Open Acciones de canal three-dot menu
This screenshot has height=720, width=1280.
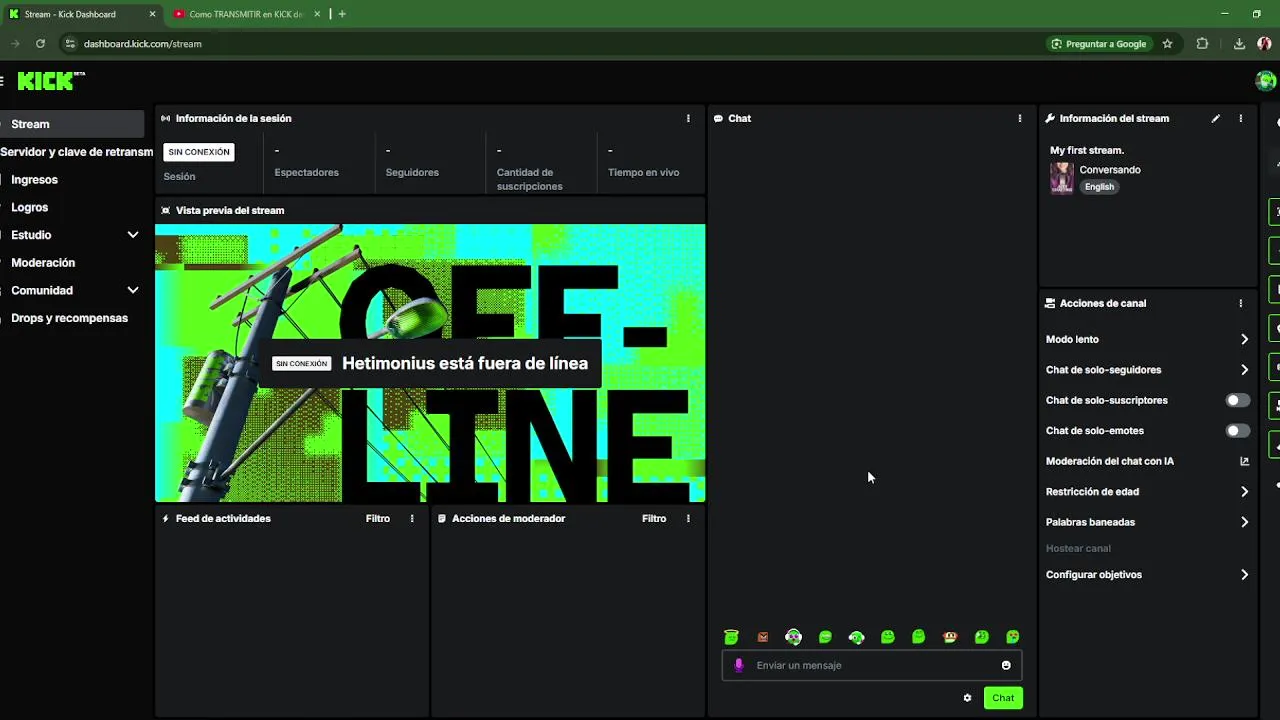[x=1241, y=303]
